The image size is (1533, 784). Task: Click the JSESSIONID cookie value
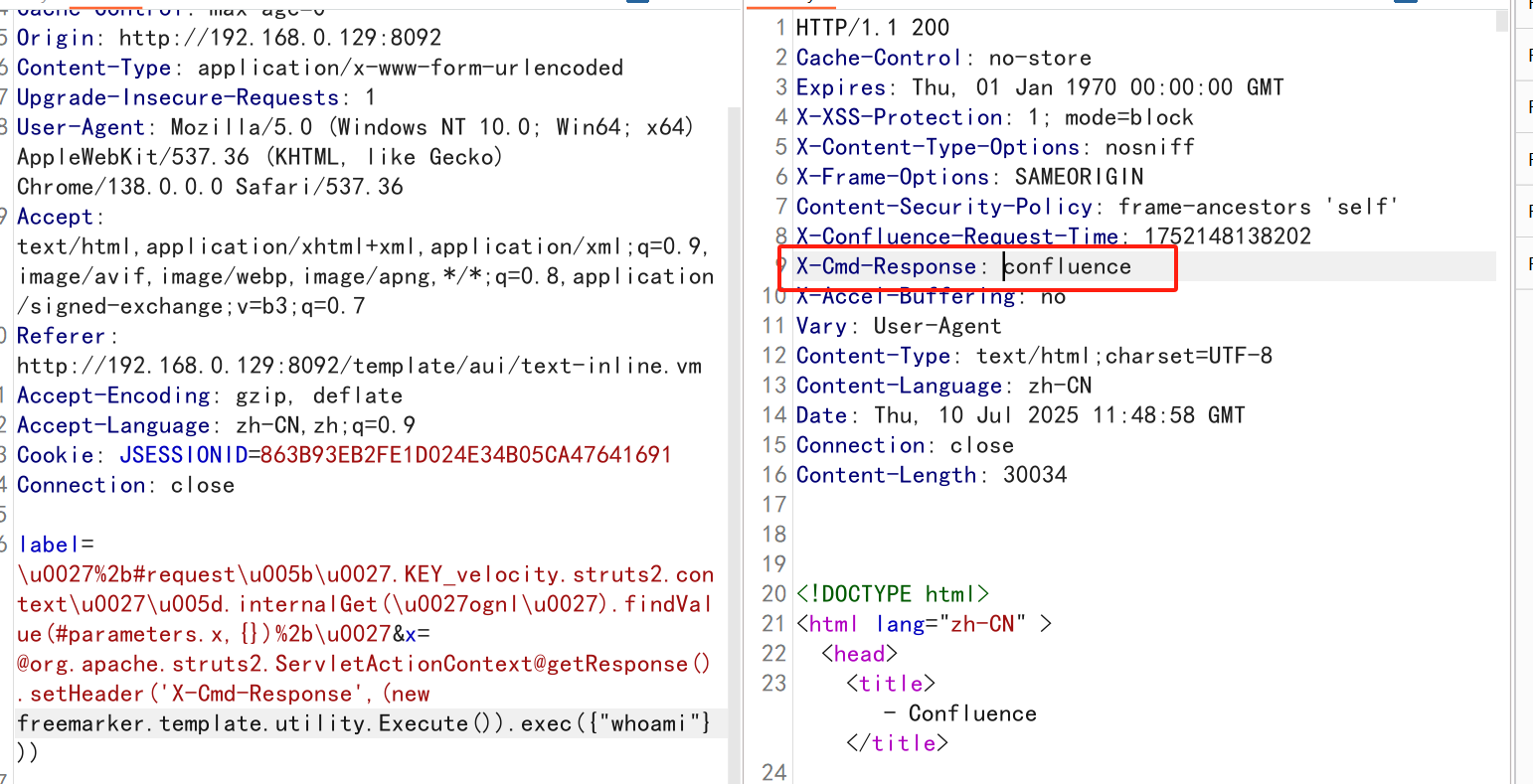coord(466,455)
